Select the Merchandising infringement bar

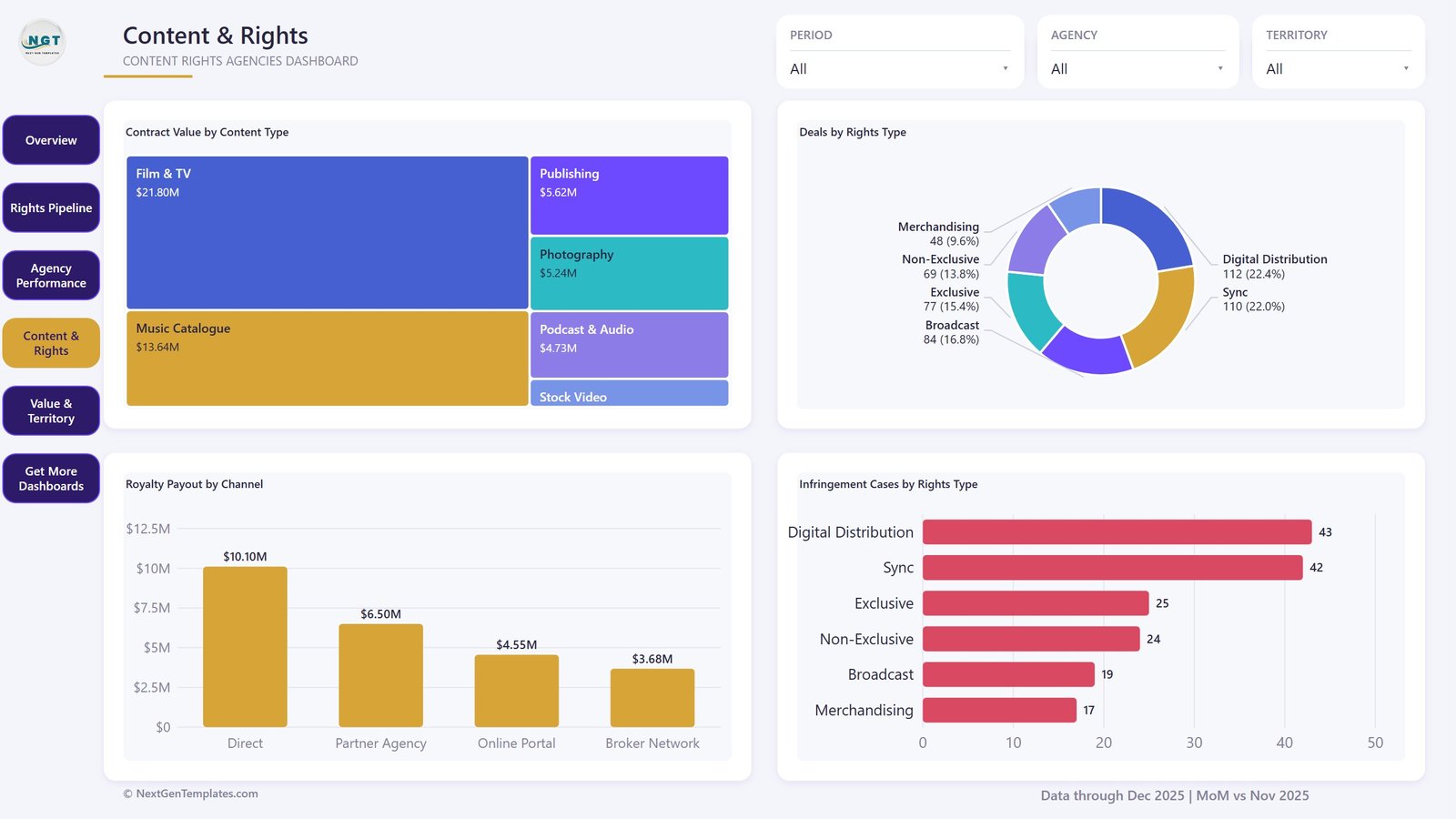[x=999, y=710]
